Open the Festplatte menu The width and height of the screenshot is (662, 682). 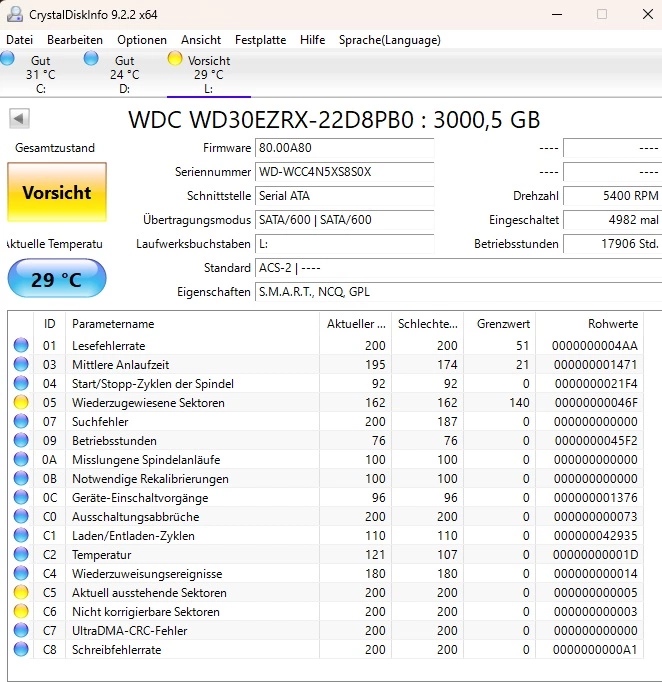pyautogui.click(x=261, y=40)
